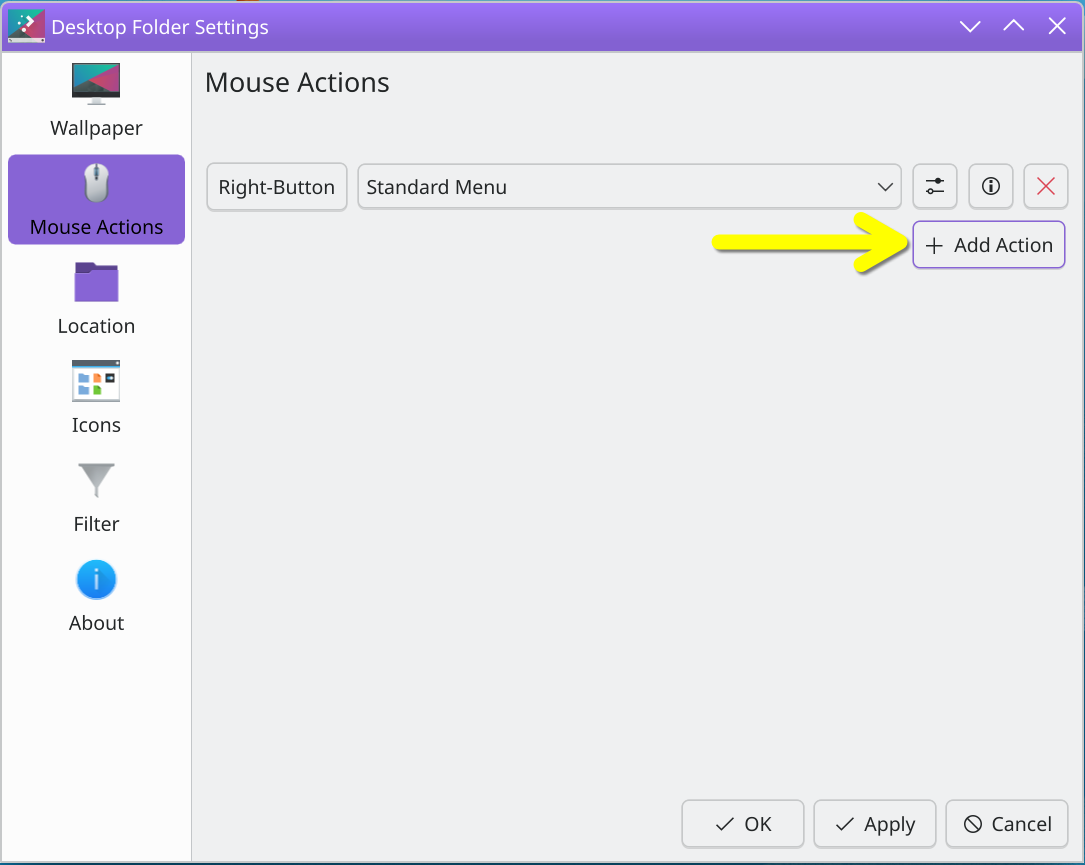The width and height of the screenshot is (1085, 865).
Task: Open the Wallpaper settings page
Action: pyautogui.click(x=96, y=101)
